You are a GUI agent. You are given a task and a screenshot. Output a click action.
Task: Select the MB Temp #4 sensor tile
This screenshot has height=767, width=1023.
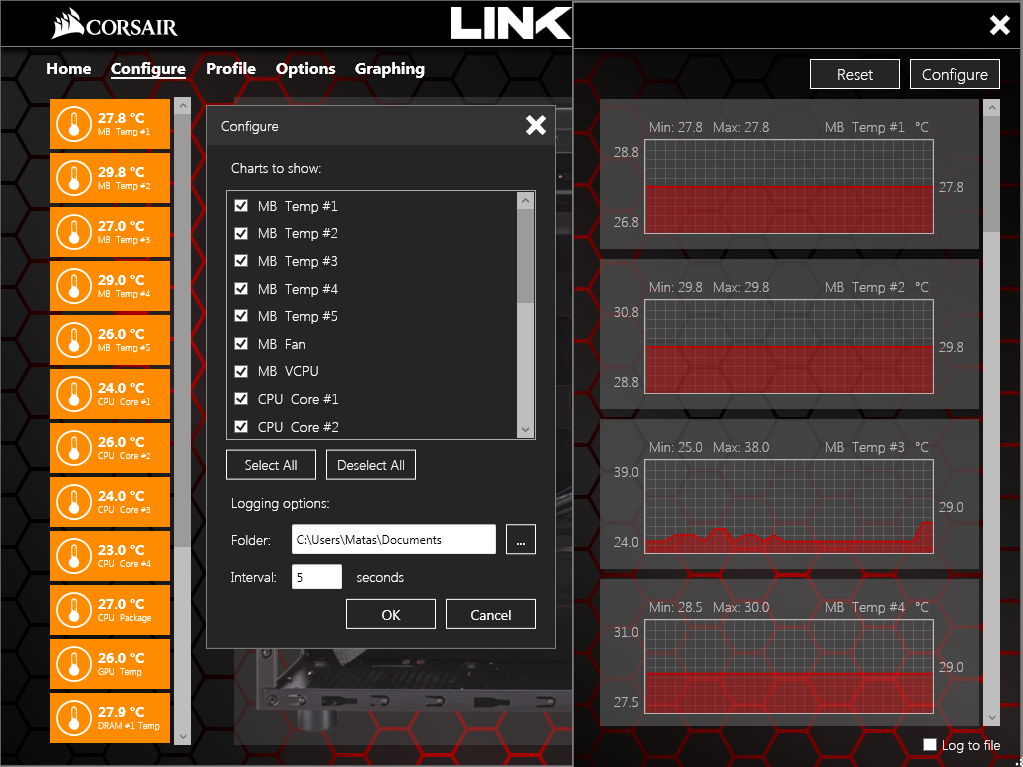click(x=110, y=286)
